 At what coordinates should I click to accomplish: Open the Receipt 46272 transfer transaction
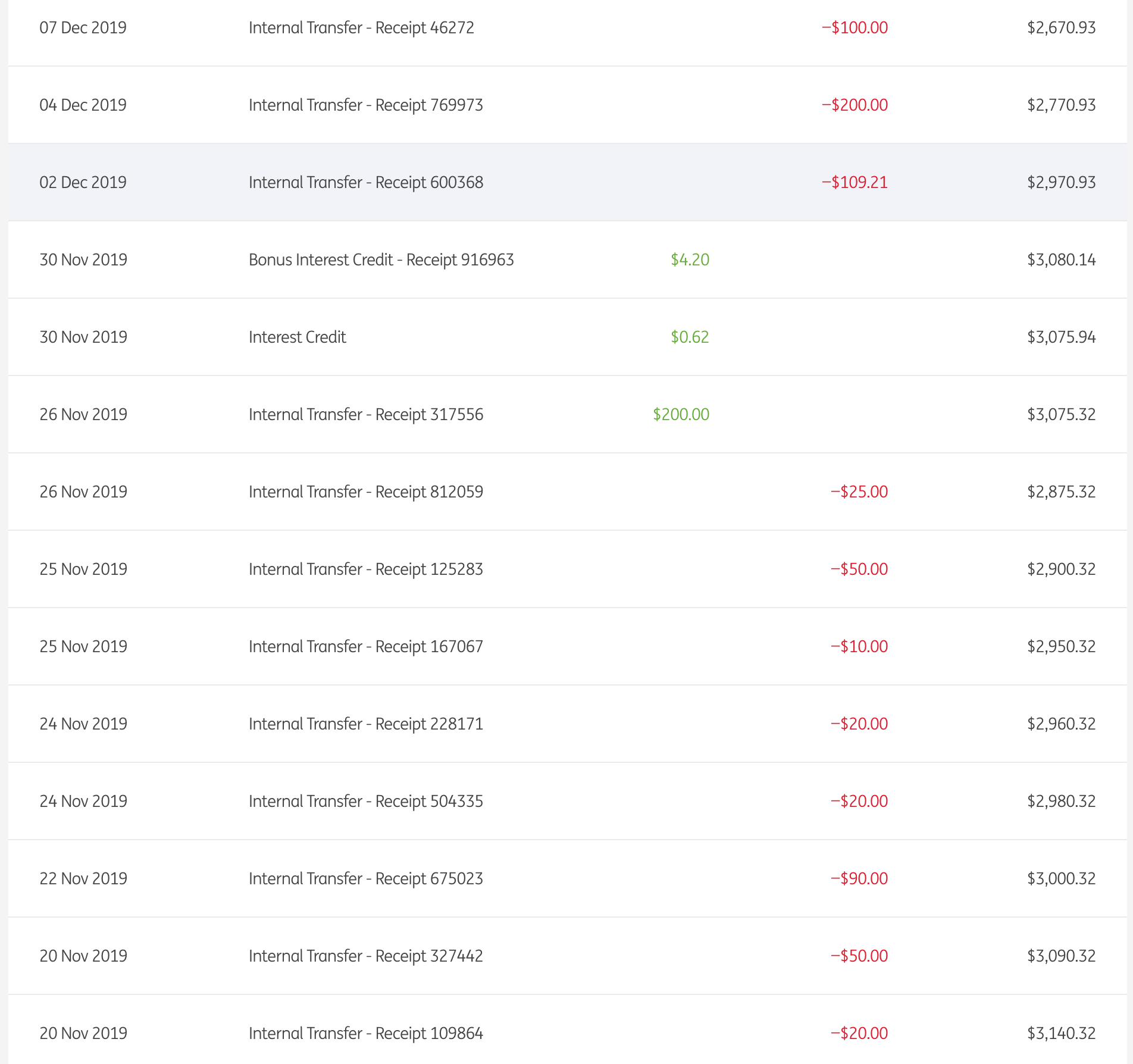[x=361, y=28]
